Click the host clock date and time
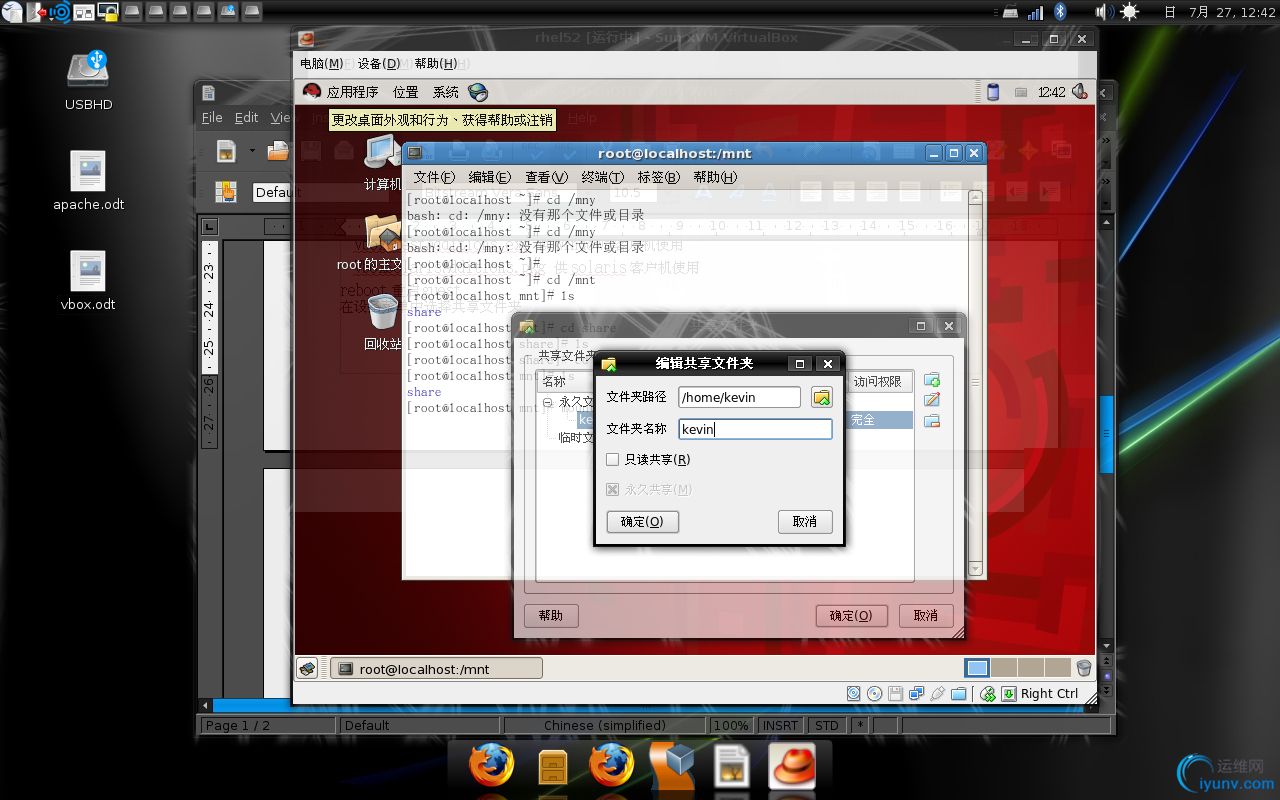Screen dimensions: 1280x800 pyautogui.click(x=1232, y=12)
